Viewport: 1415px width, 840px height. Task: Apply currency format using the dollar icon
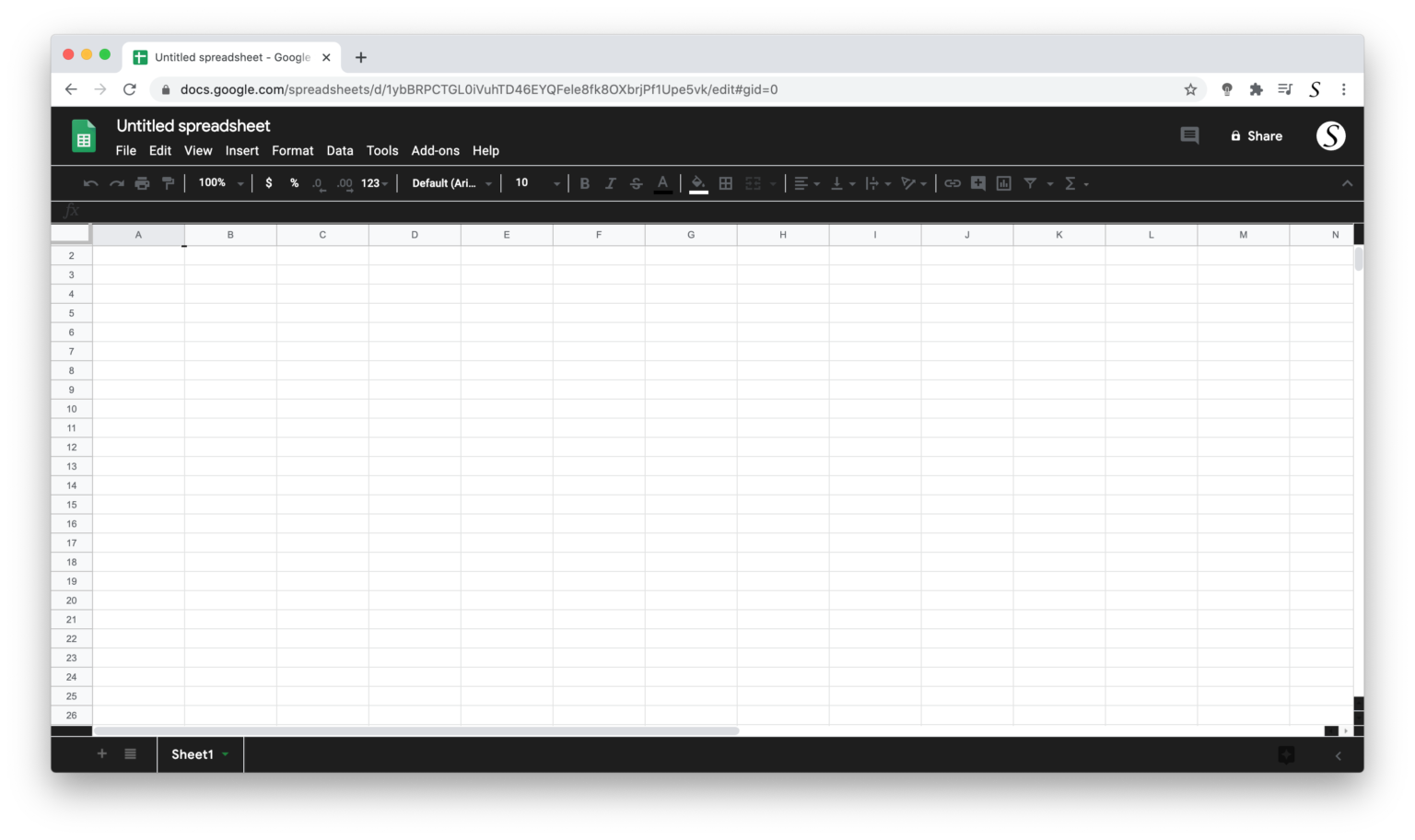(269, 183)
